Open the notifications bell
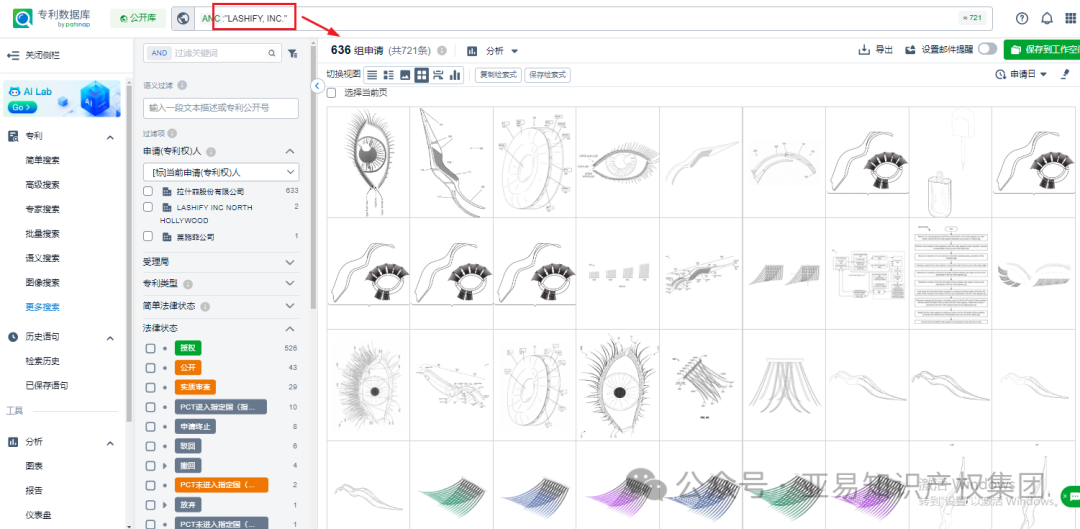 point(1046,19)
